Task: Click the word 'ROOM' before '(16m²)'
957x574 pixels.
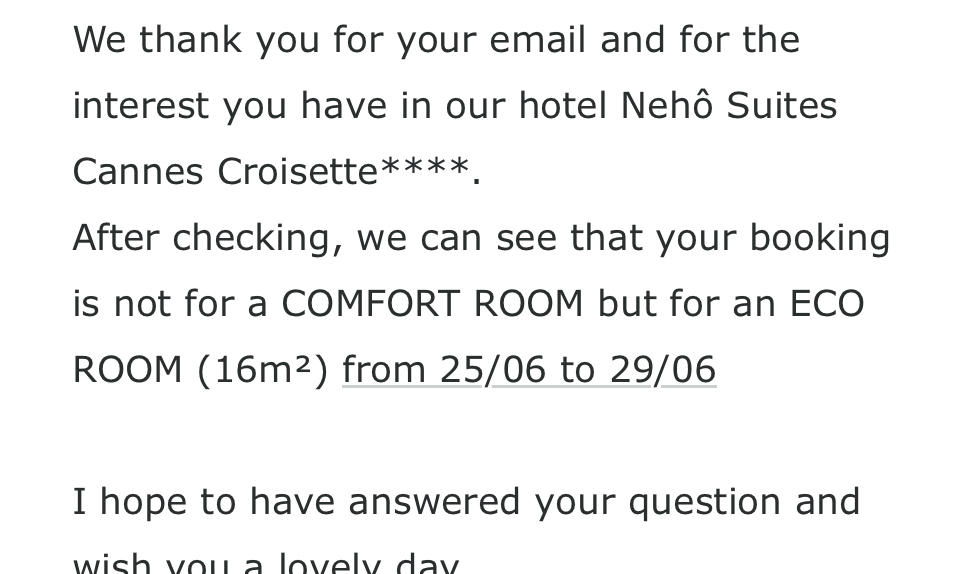Action: pyautogui.click(x=128, y=370)
